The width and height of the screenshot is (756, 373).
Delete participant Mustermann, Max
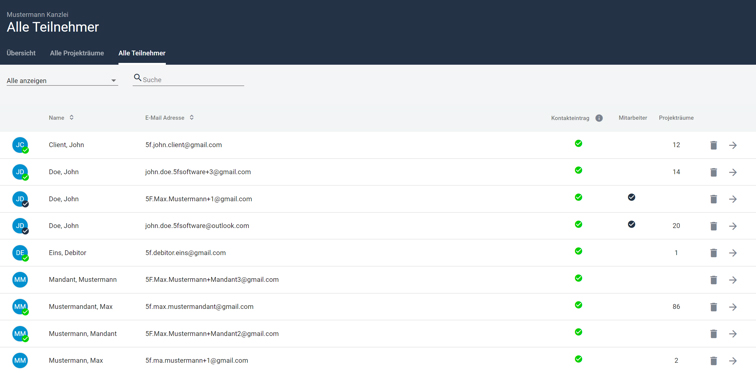point(714,361)
